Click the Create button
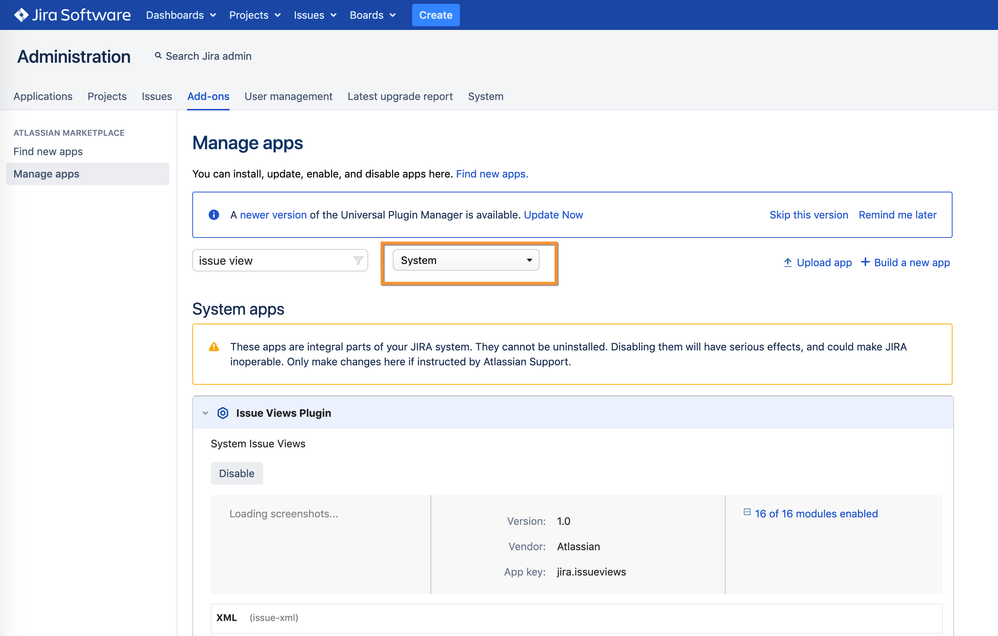Image resolution: width=998 pixels, height=636 pixels. point(435,15)
